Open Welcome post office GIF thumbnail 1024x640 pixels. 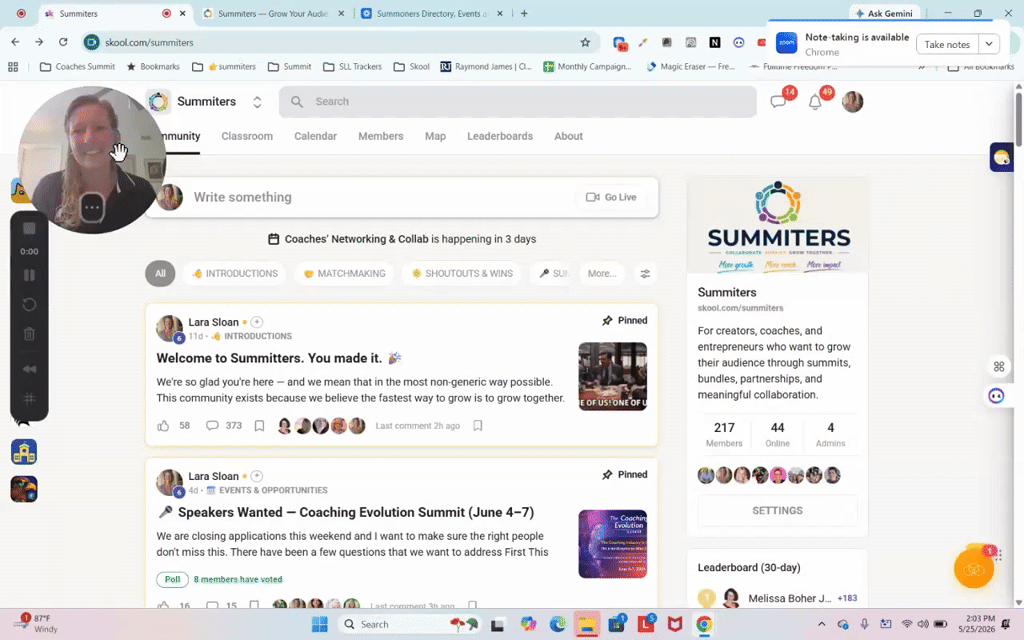tap(613, 376)
